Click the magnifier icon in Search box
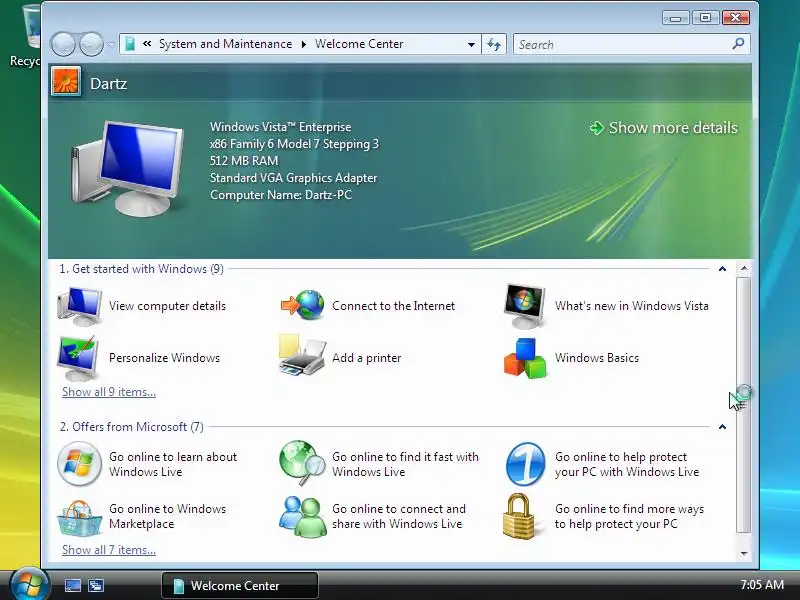 pos(738,44)
